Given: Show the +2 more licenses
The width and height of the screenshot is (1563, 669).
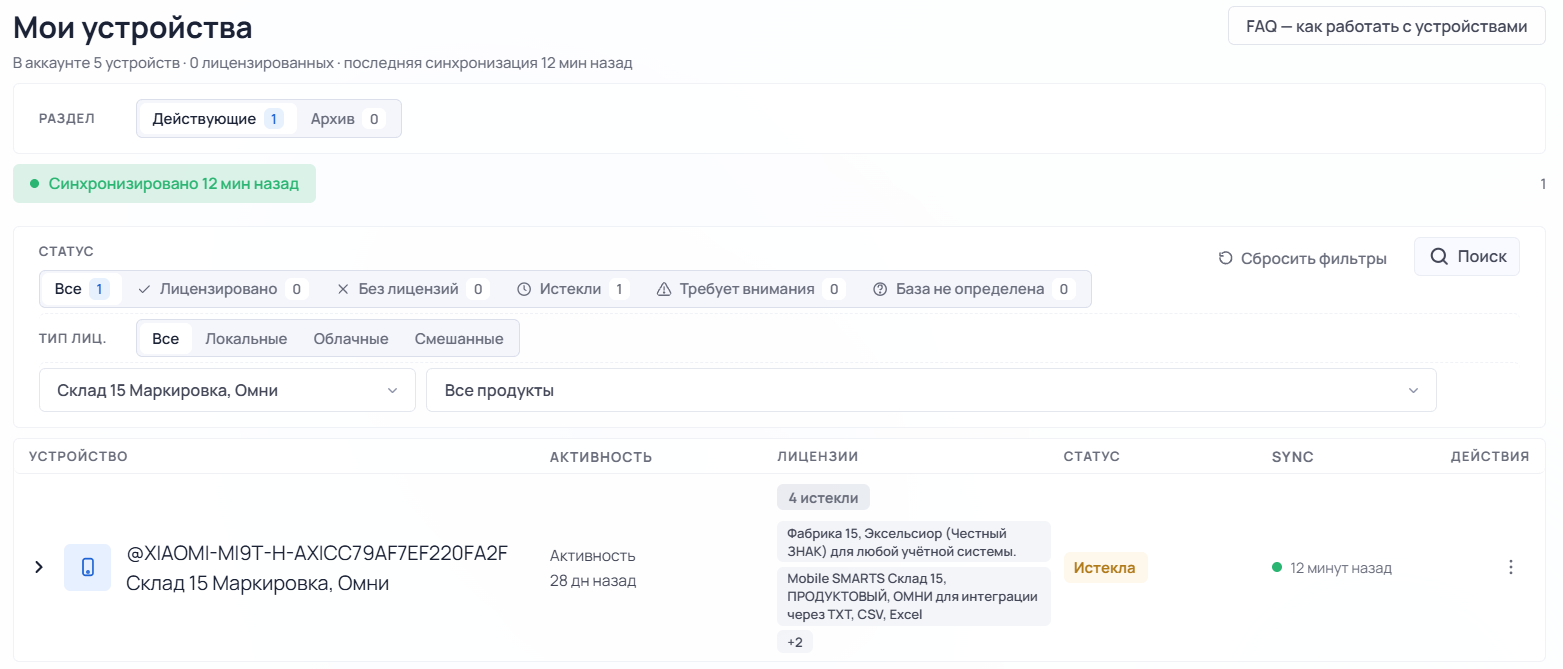Looking at the screenshot, I should (x=795, y=642).
